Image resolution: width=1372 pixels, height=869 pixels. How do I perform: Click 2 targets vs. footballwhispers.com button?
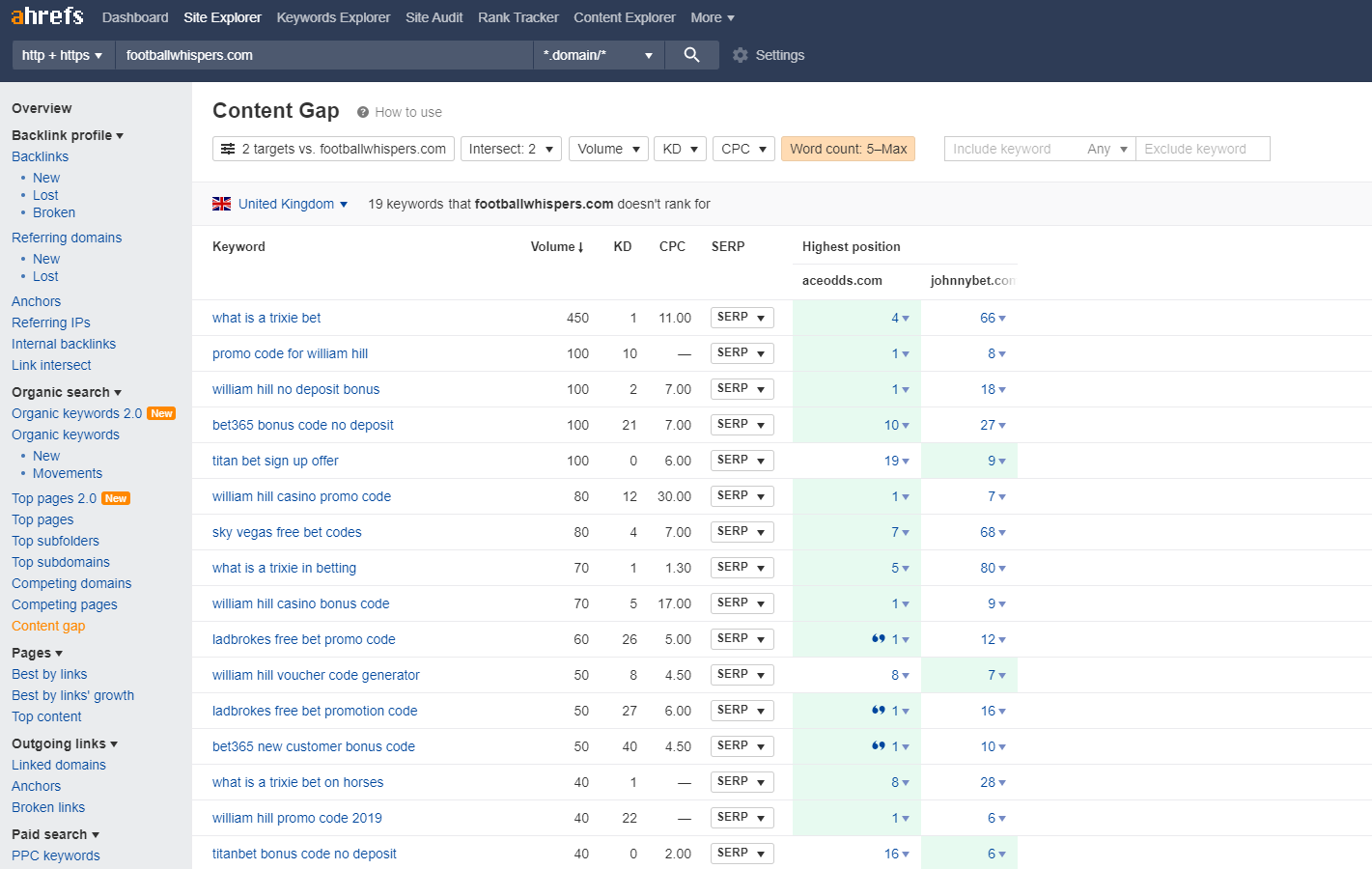point(333,149)
